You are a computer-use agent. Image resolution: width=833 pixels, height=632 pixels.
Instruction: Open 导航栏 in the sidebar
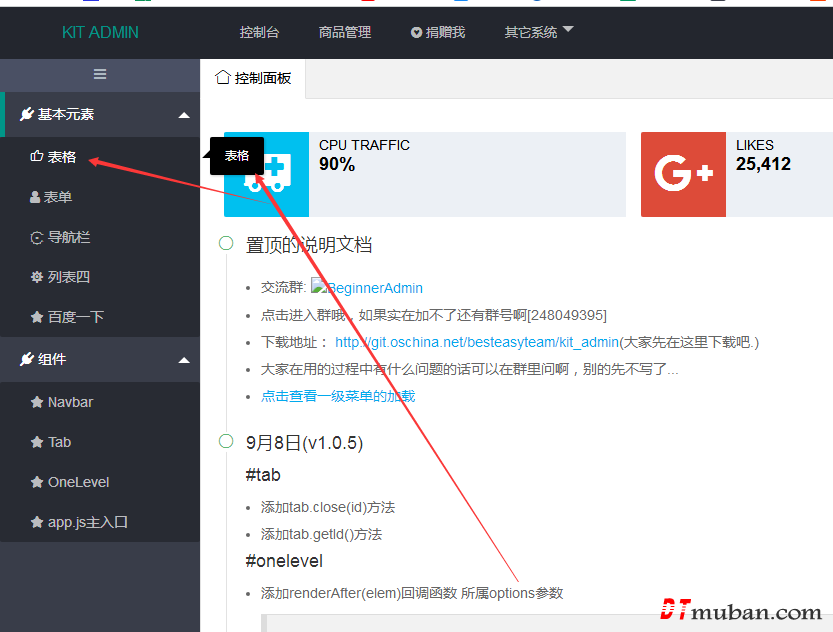click(x=68, y=237)
